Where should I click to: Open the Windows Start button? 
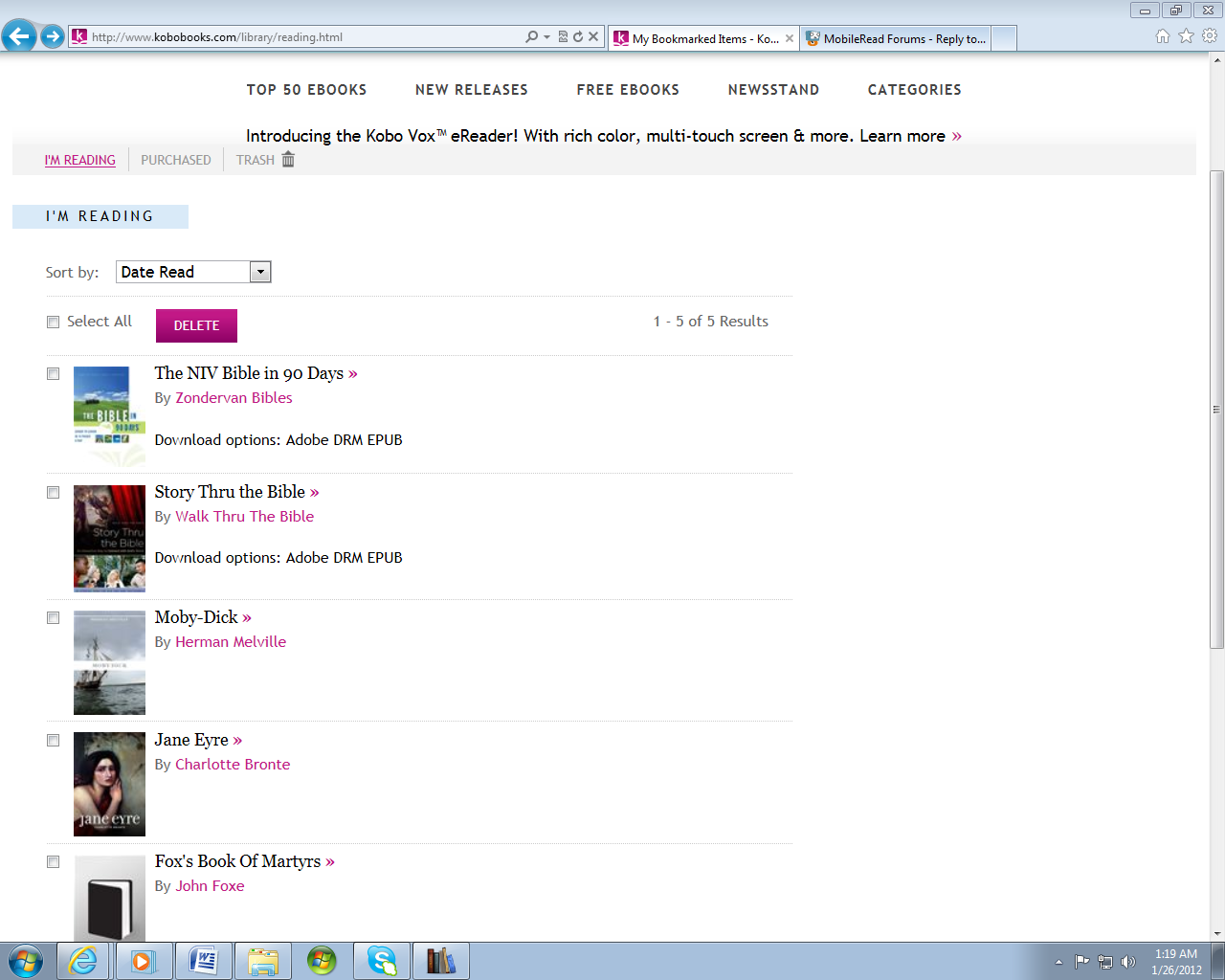(x=26, y=961)
